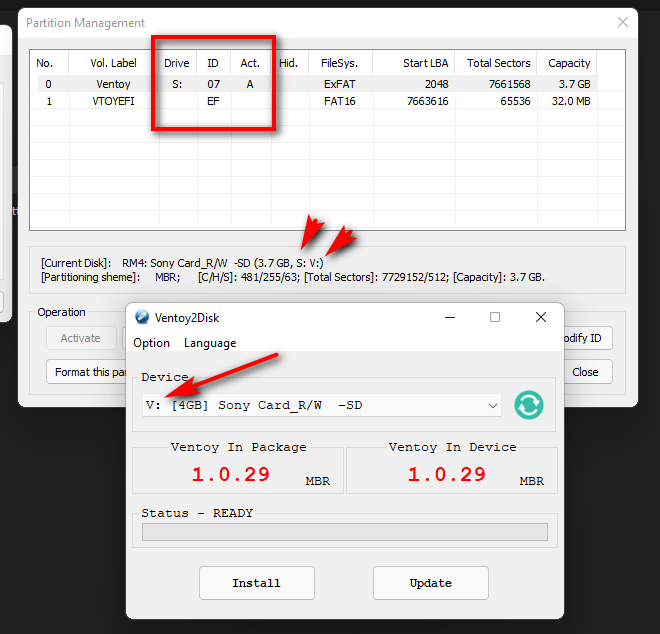Click the 3.7 GB capacity cell
The image size is (660, 634).
point(575,84)
